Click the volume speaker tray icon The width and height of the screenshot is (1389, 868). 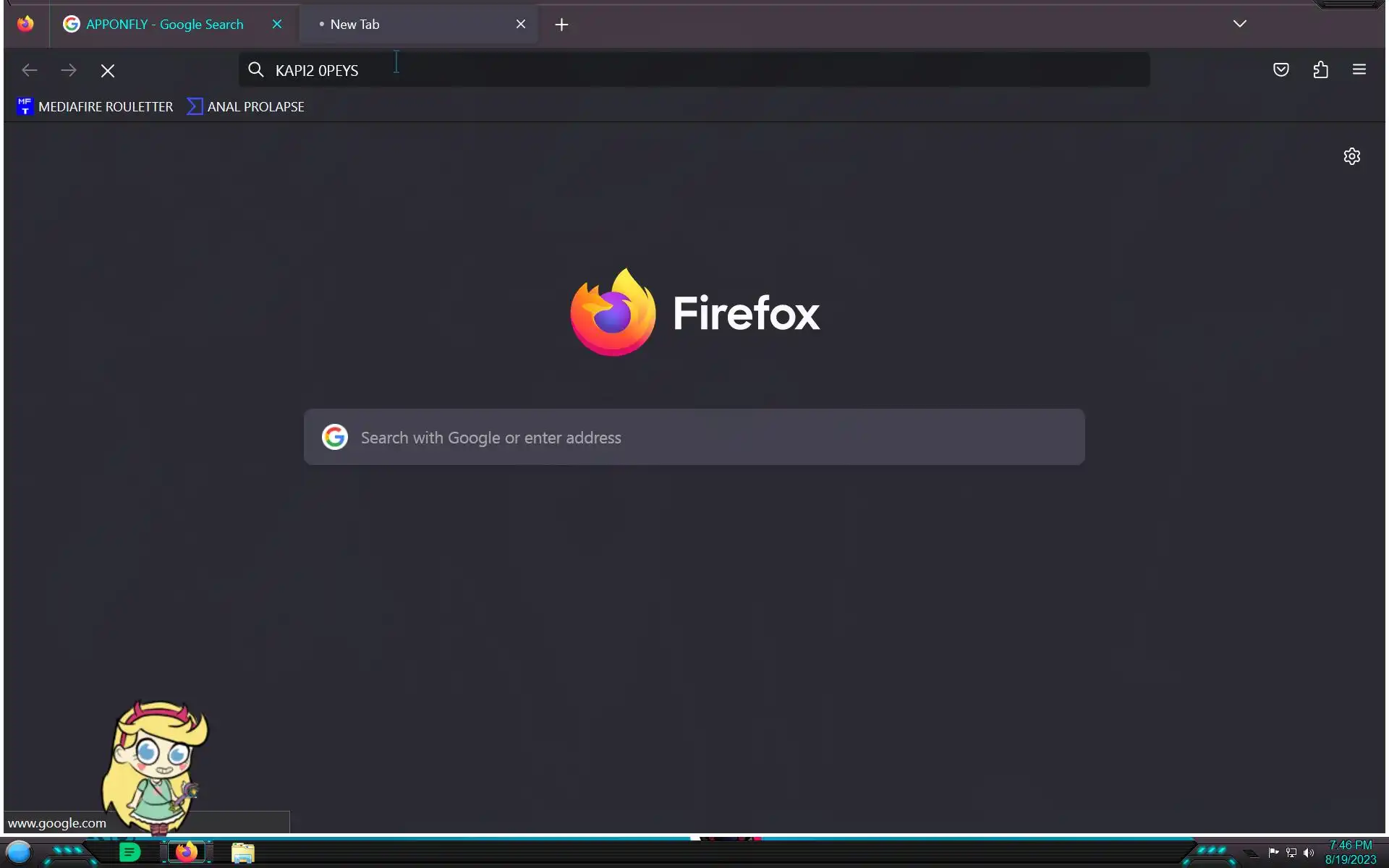click(1308, 853)
